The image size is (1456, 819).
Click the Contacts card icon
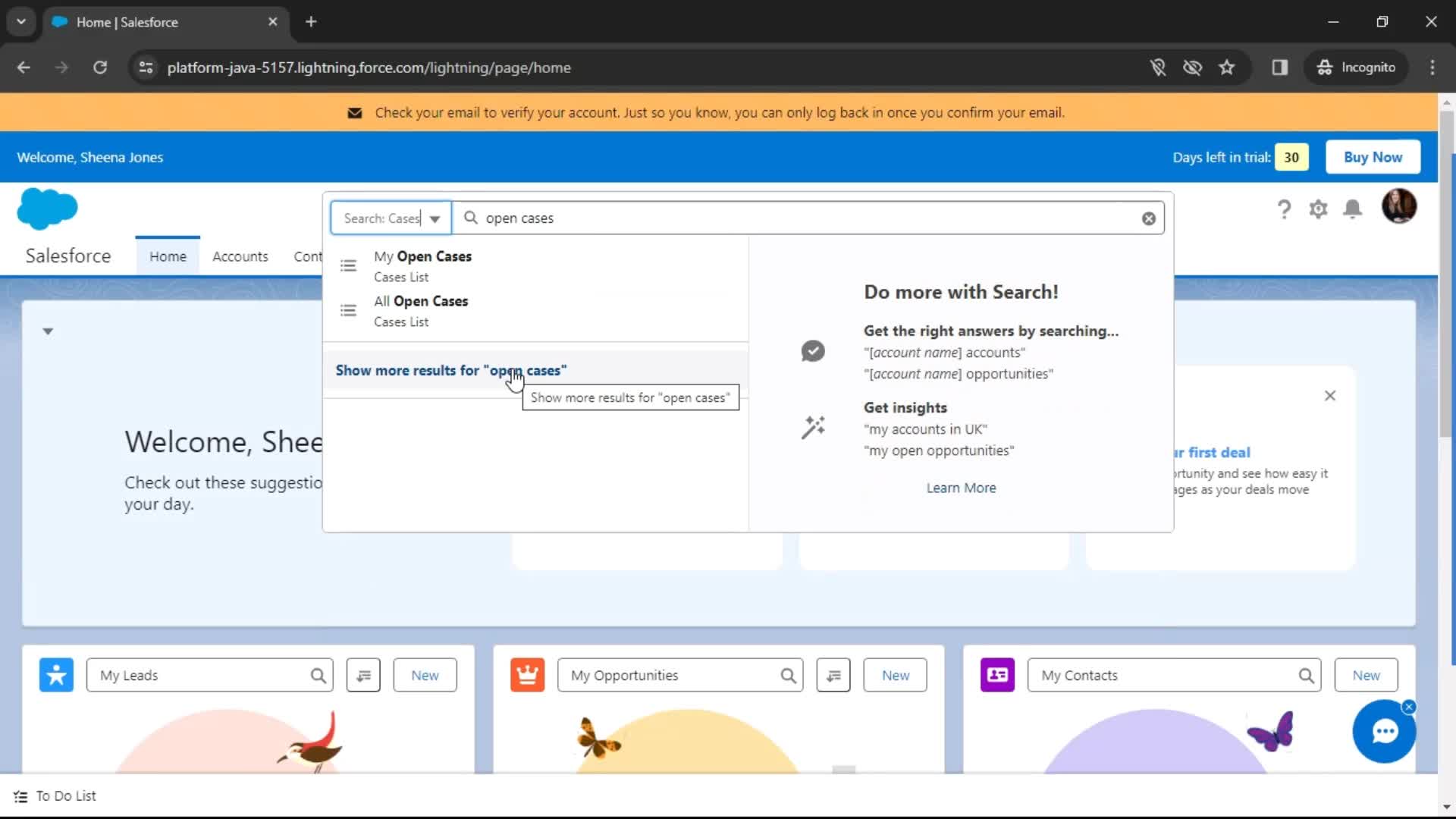point(997,675)
